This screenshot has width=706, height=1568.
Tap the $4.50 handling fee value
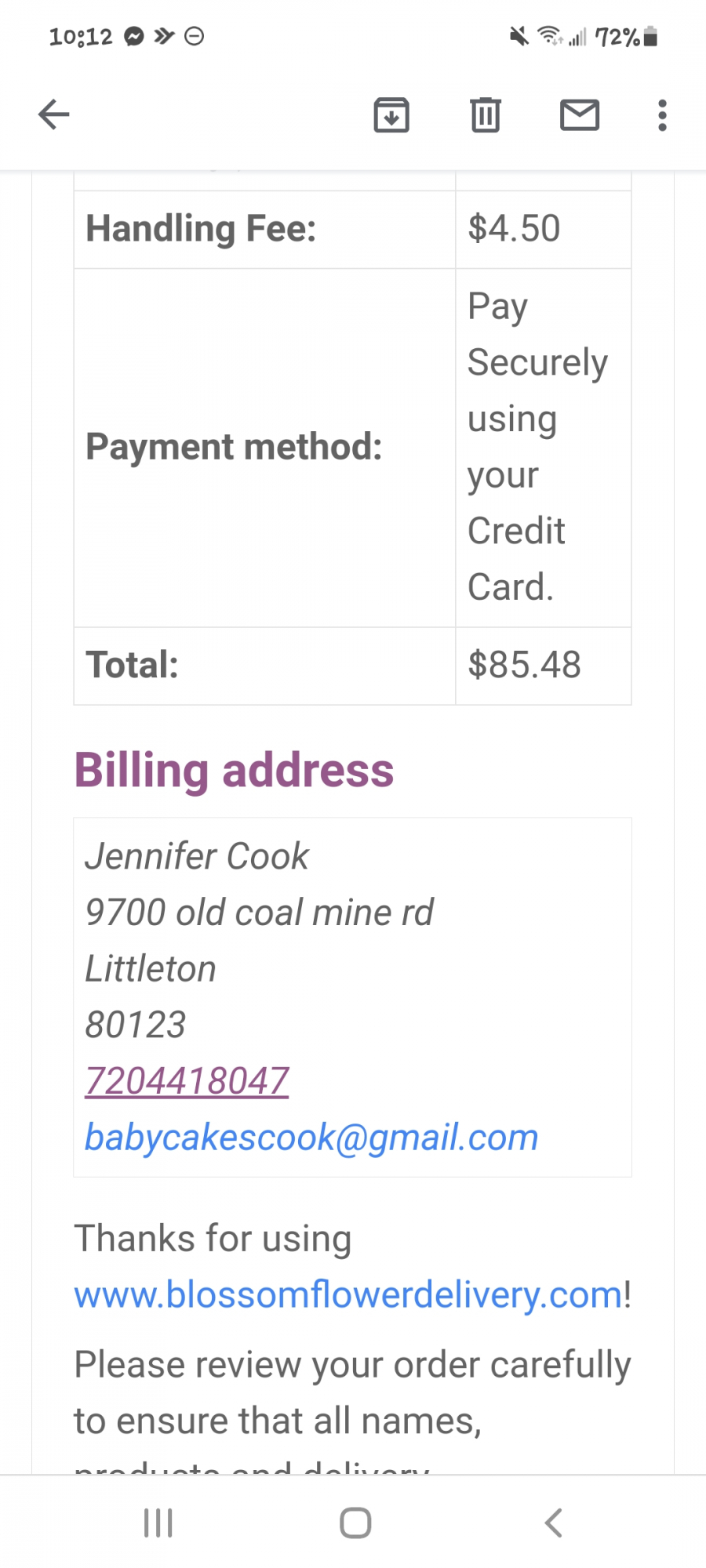pos(514,229)
